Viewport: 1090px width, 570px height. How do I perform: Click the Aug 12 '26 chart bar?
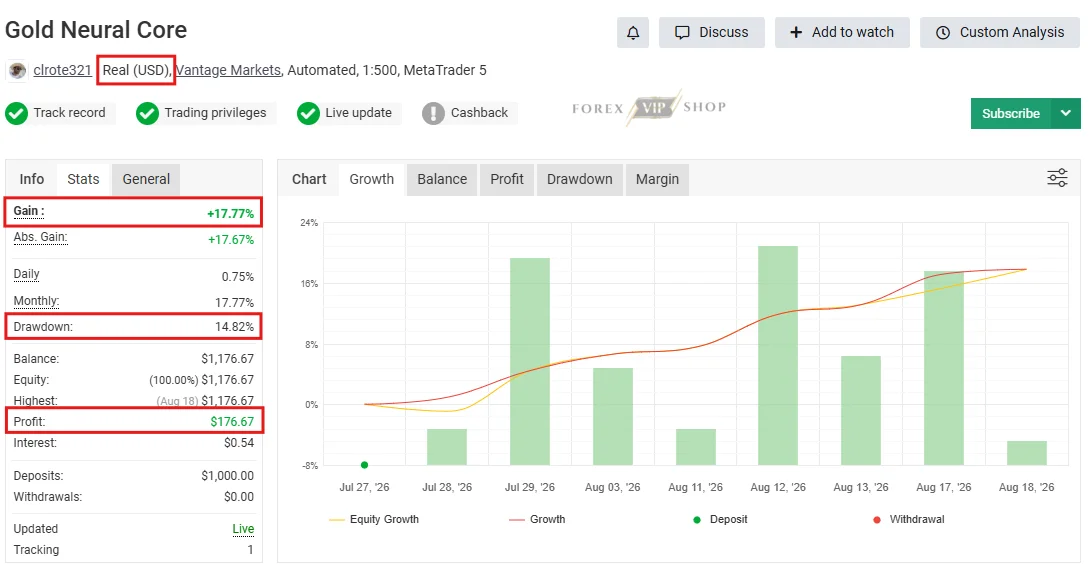[778, 355]
